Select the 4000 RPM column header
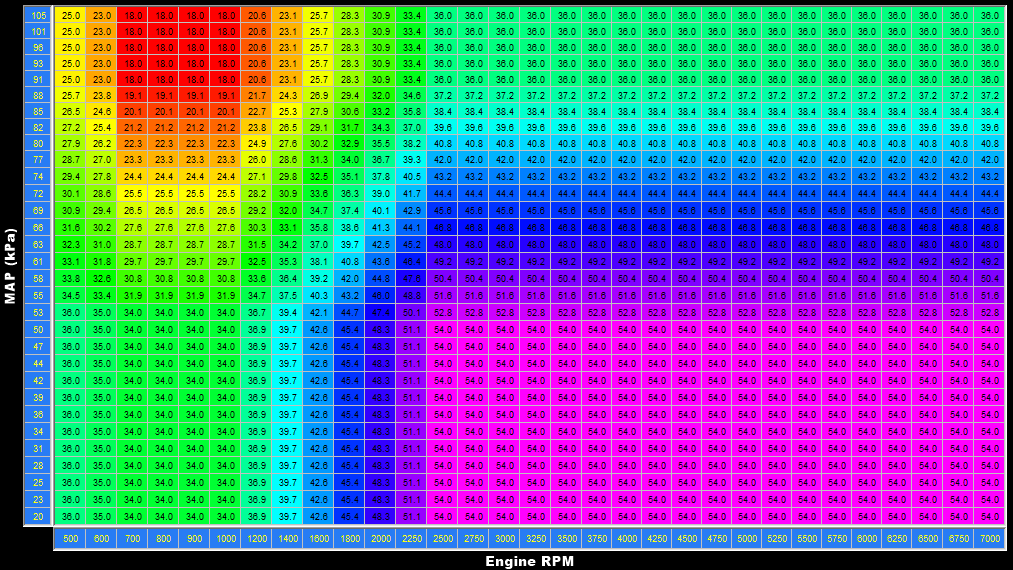This screenshot has height=570, width=1013. [x=628, y=538]
